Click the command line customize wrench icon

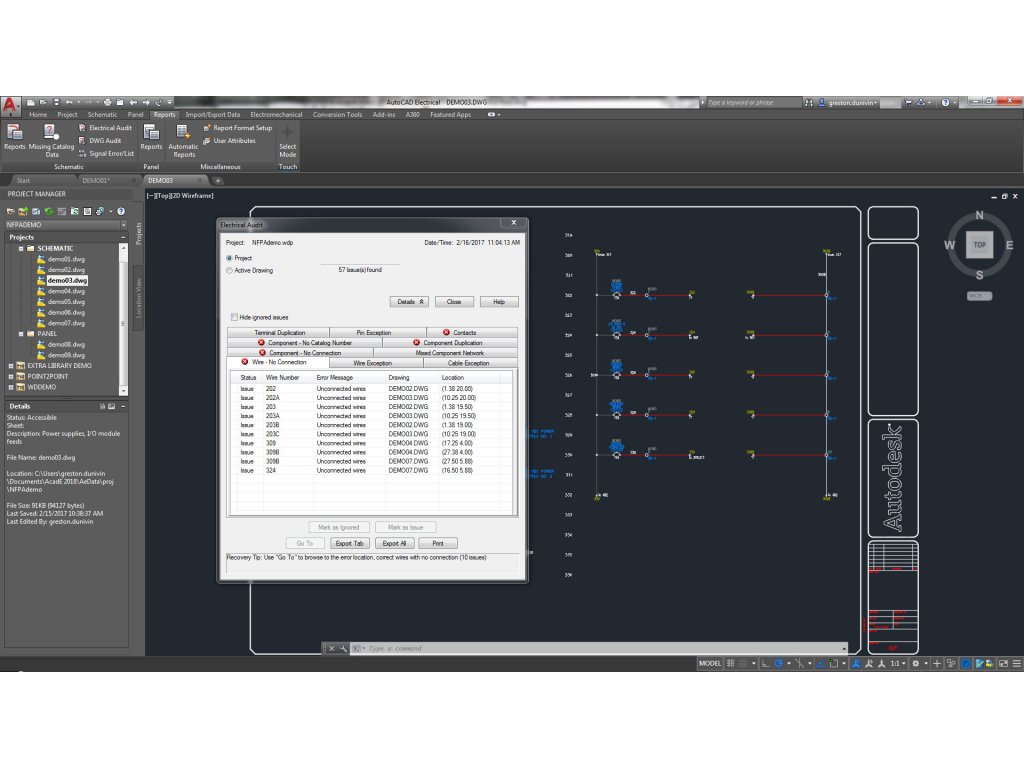(x=344, y=648)
